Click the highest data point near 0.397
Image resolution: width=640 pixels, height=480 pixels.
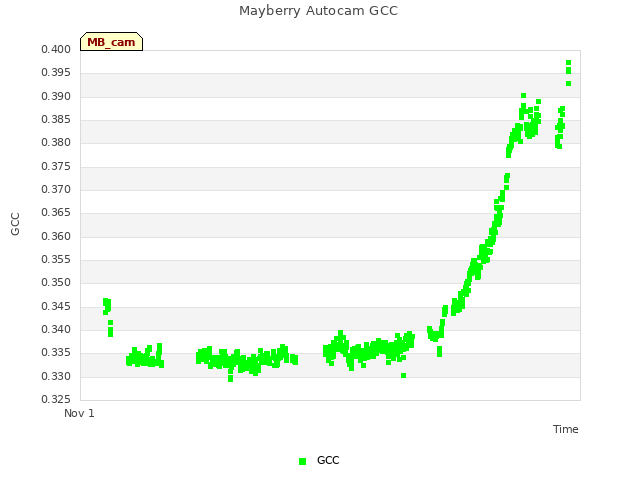[x=569, y=63]
